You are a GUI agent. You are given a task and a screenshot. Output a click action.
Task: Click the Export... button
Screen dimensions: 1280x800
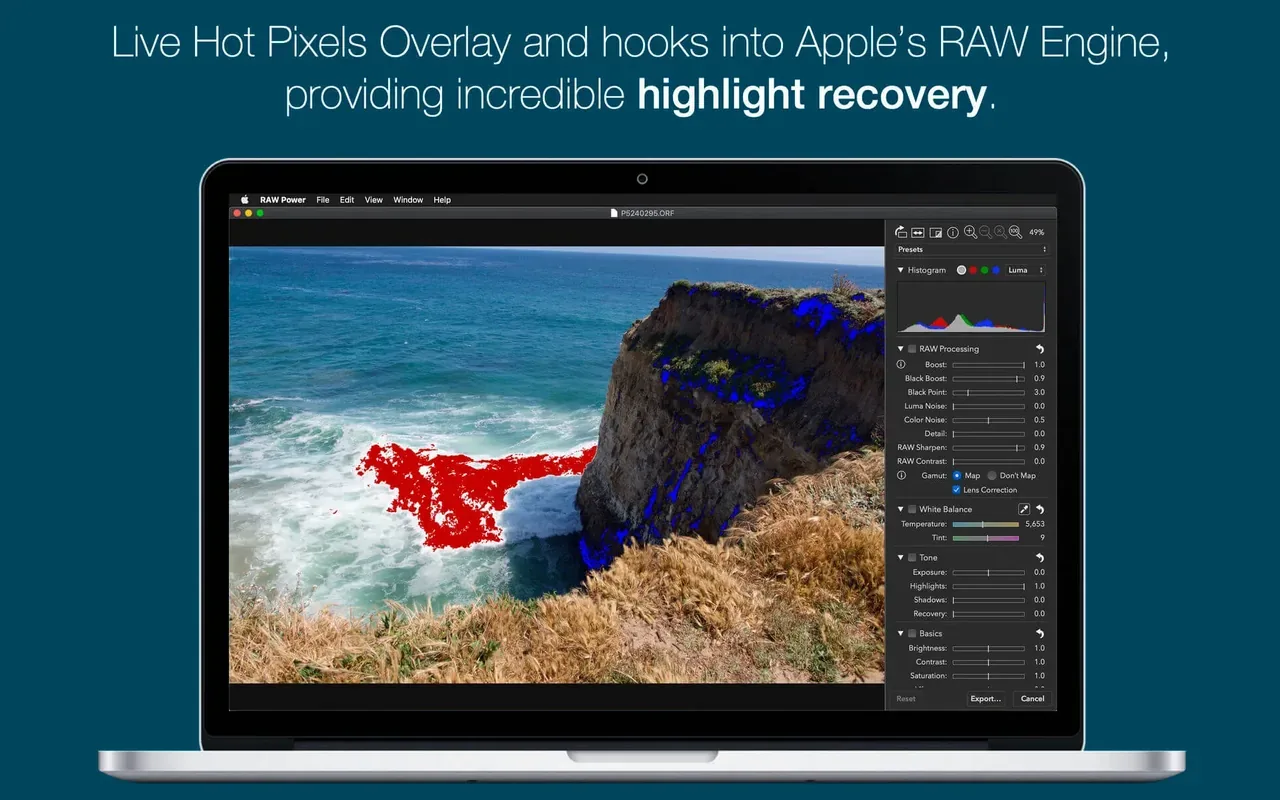click(986, 698)
